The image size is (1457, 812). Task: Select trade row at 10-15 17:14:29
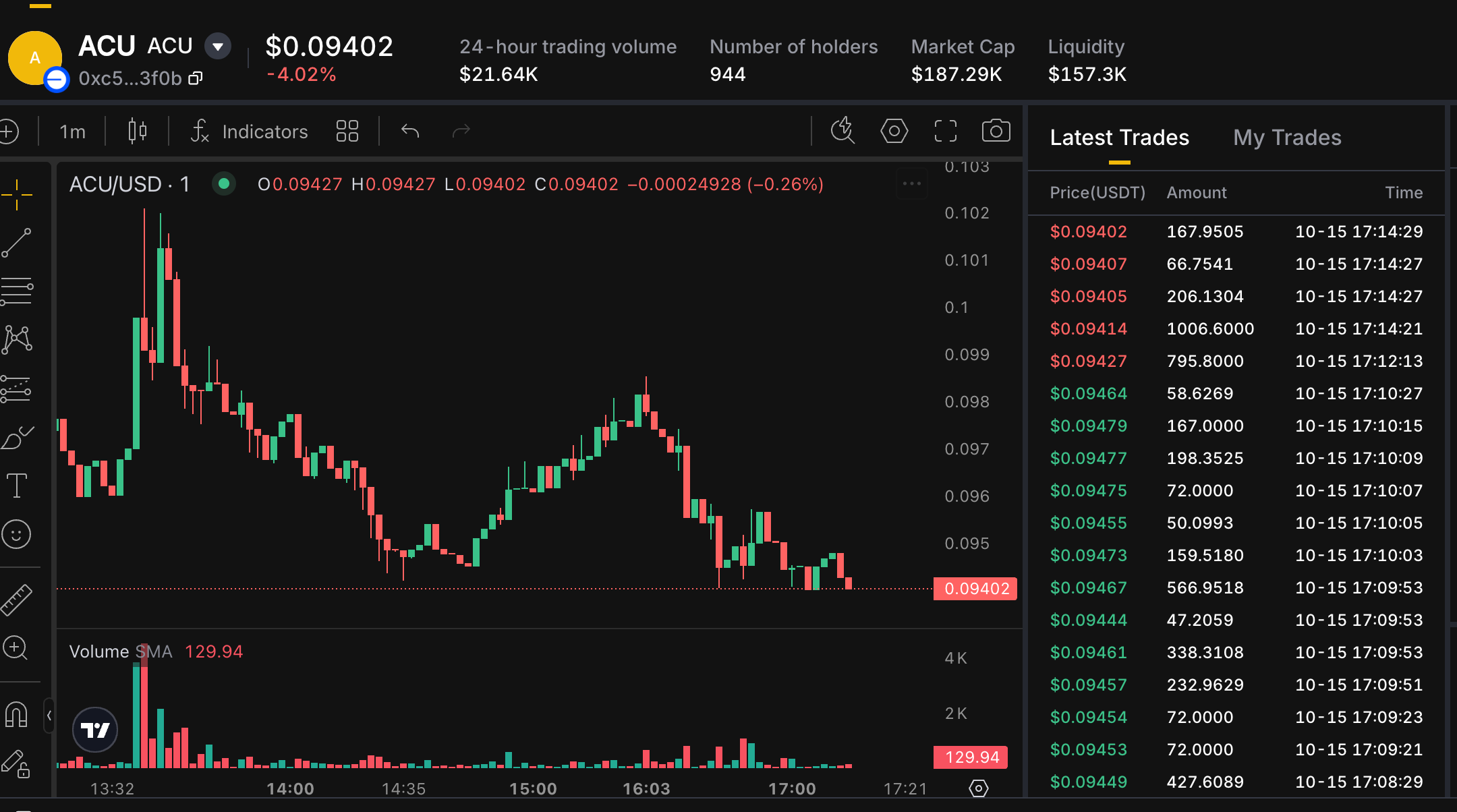click(1236, 231)
